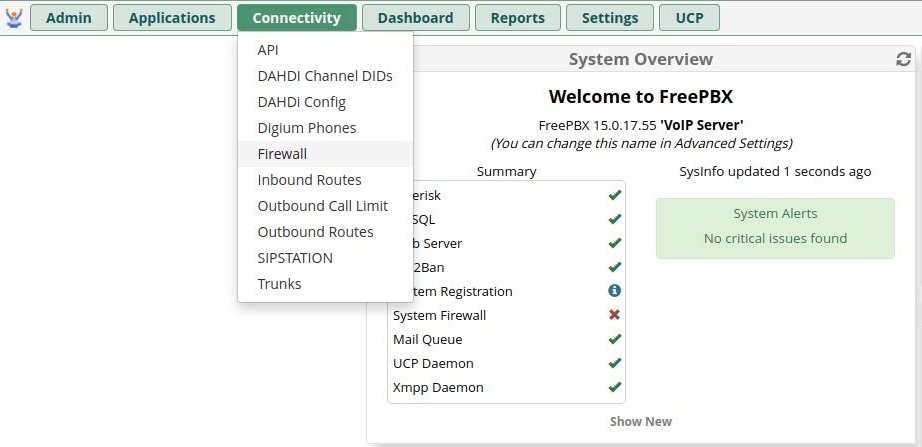
Task: Click the red X beside System Firewall
Action: (x=615, y=315)
